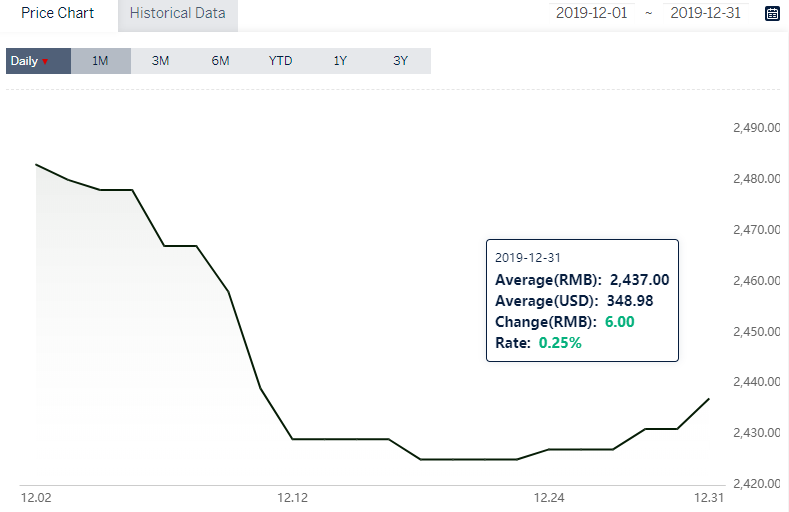Image resolution: width=789 pixels, height=512 pixels.
Task: Click the 2,490.00 y-axis value
Action: click(756, 128)
